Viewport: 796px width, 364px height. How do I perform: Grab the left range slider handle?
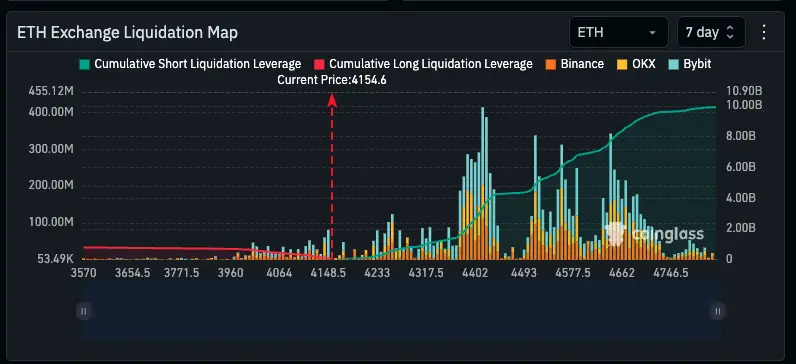click(x=84, y=311)
